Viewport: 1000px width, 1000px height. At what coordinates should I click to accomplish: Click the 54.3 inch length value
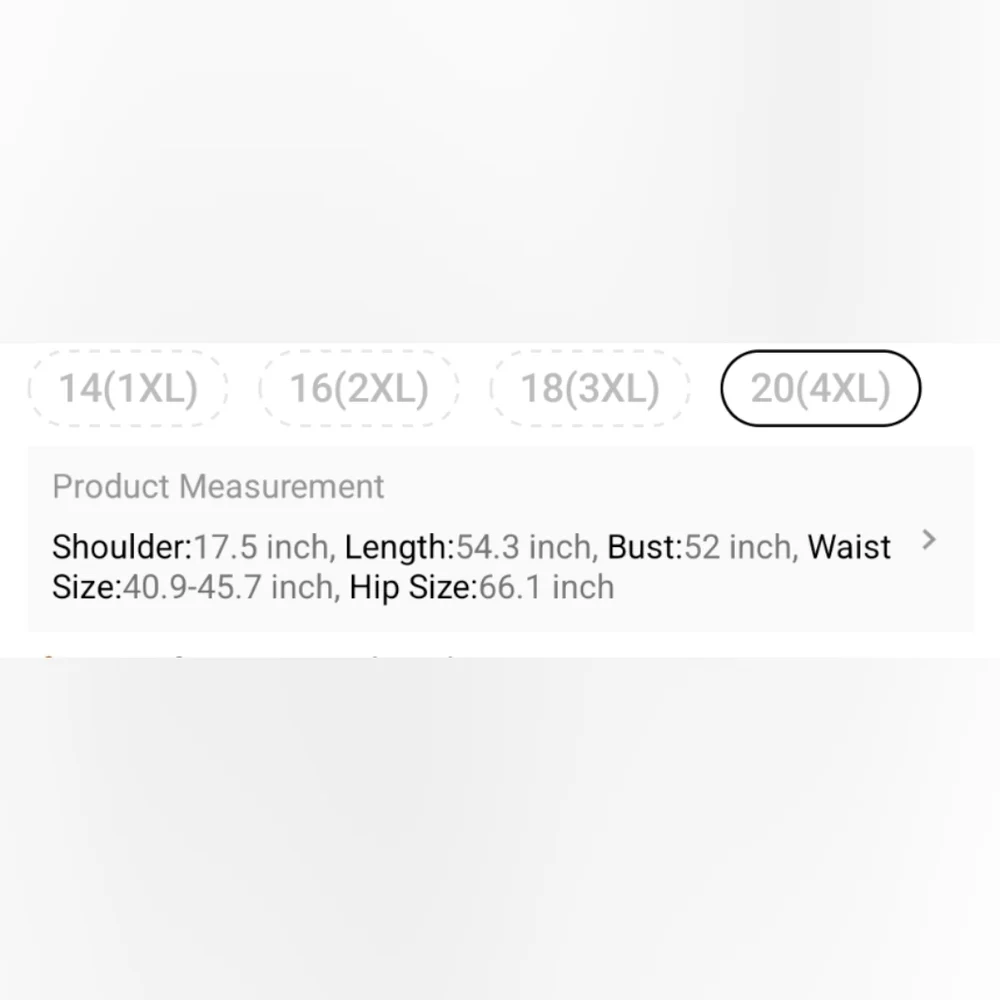point(526,547)
